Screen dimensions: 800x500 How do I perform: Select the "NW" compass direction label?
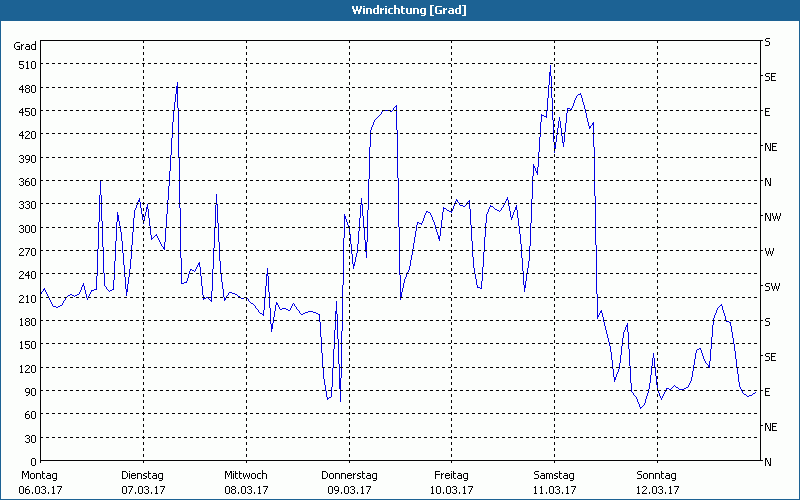click(x=772, y=217)
